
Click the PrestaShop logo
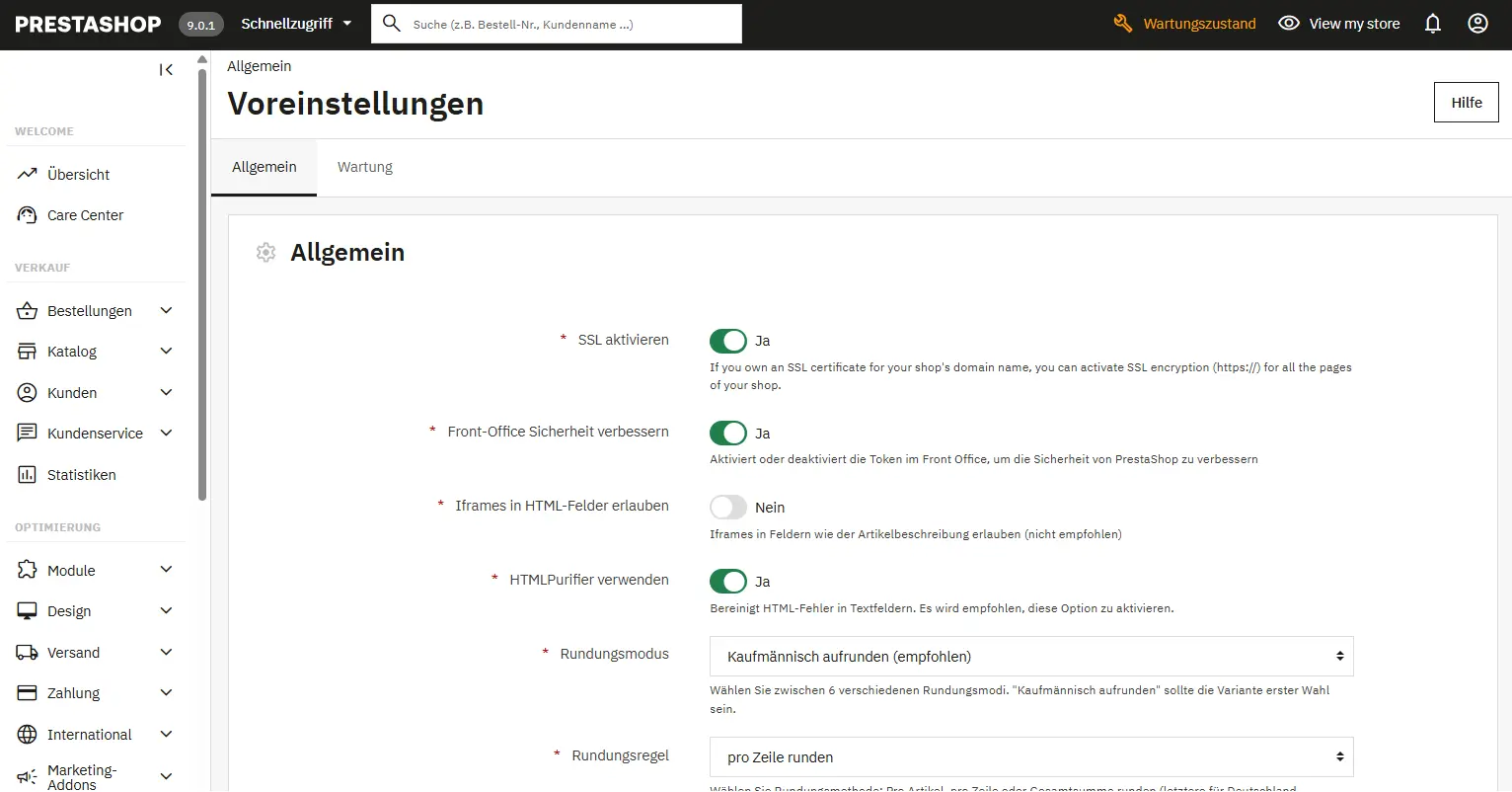click(88, 24)
